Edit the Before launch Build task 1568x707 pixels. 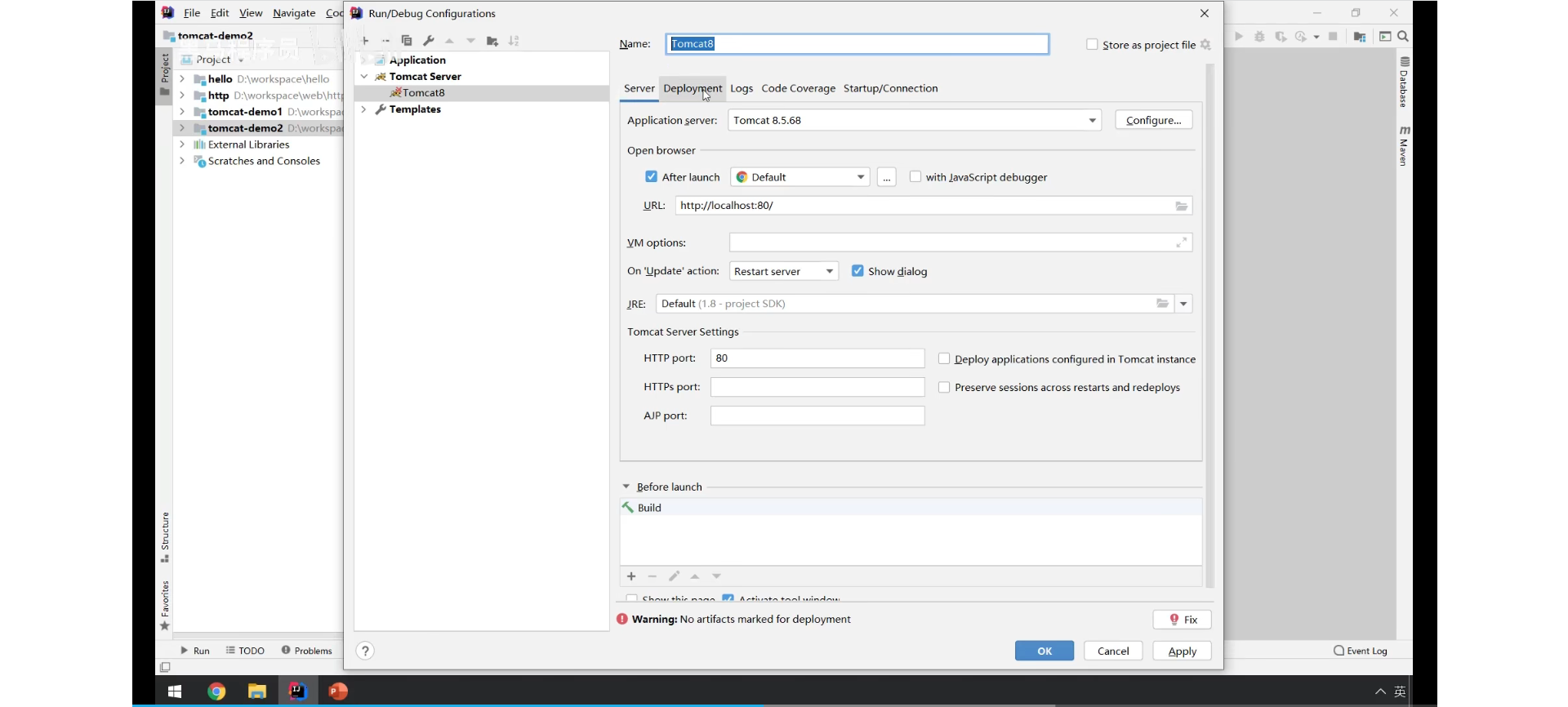click(x=674, y=576)
